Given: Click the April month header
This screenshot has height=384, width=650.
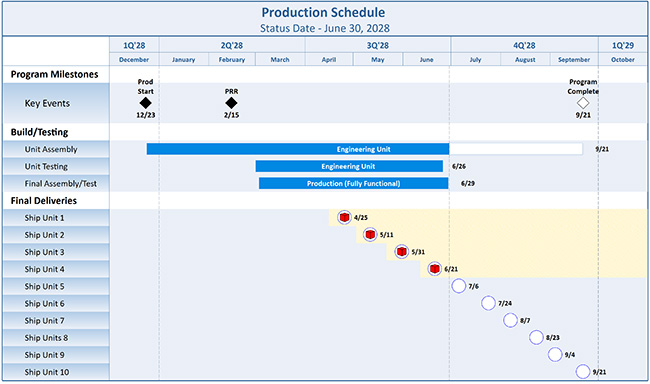Looking at the screenshot, I should 329,60.
